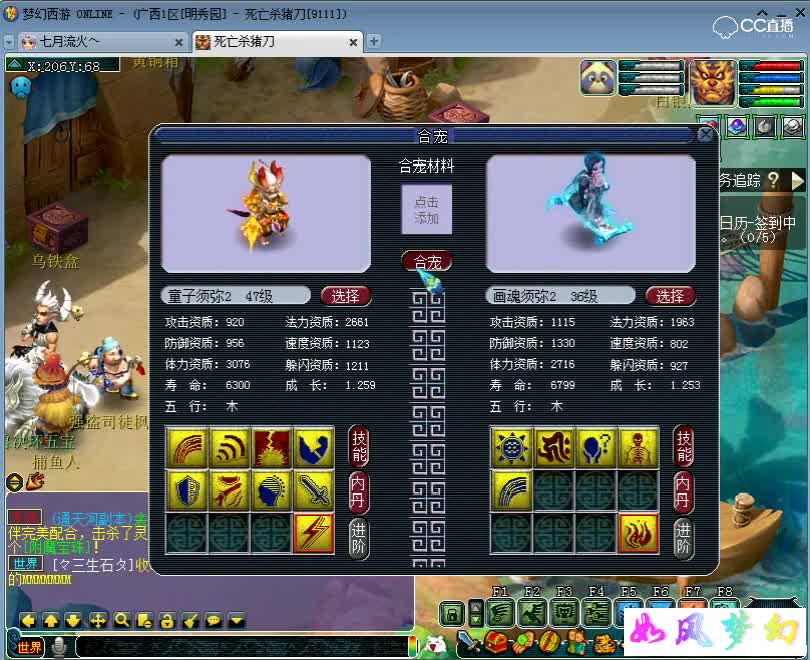Viewport: 810px width, 660px height.
Task: Open the left pet's 进阶 tab
Action: (359, 538)
